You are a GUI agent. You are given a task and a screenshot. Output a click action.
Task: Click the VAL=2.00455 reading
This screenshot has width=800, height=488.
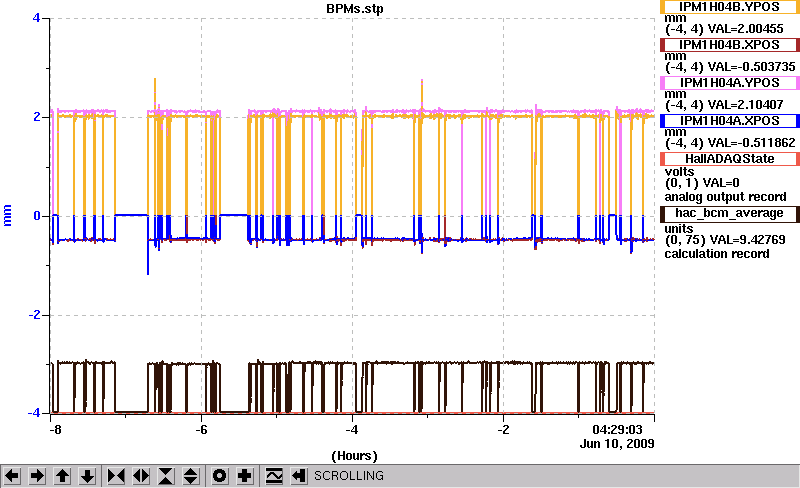(745, 29)
